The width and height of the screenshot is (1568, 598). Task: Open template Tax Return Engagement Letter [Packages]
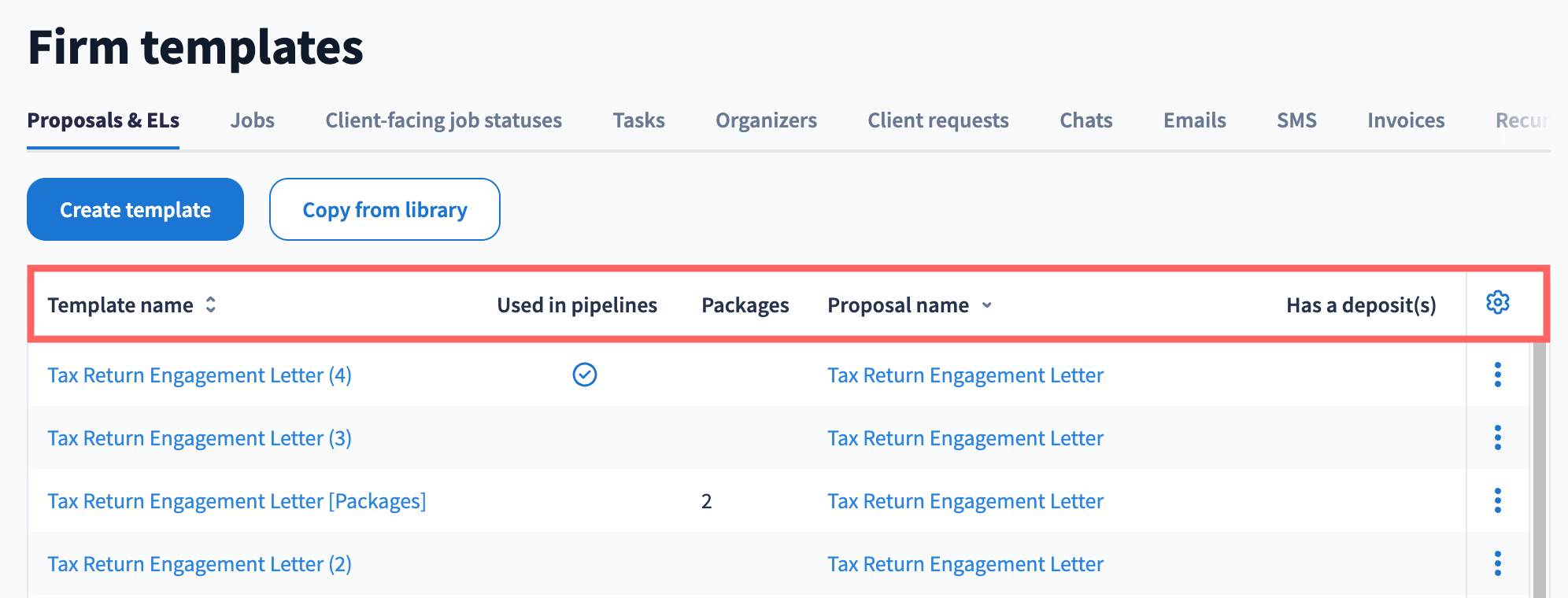coord(237,501)
